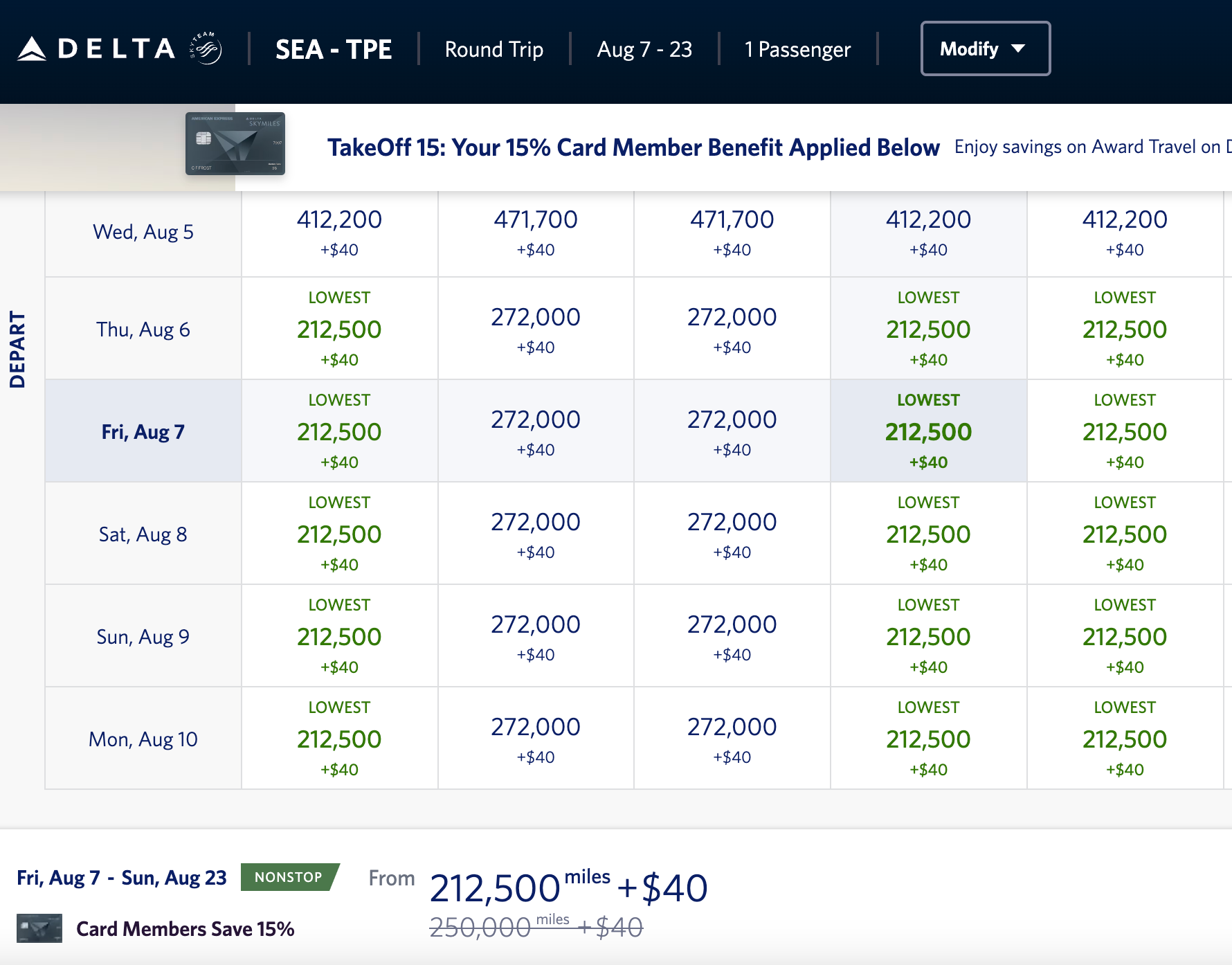
Task: Click the 1 Passenger label
Action: (x=797, y=49)
